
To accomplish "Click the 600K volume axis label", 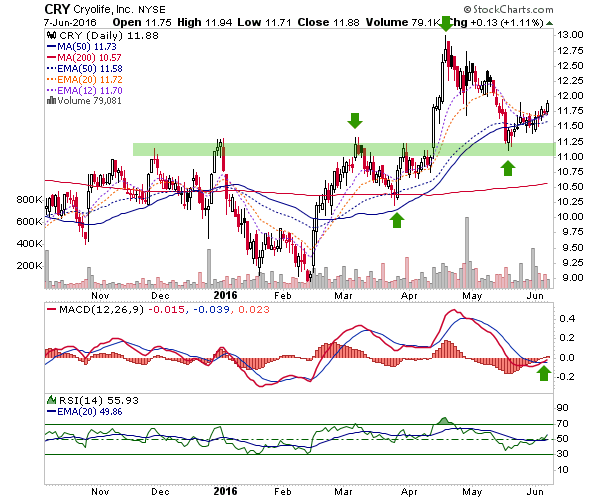I will tap(29, 221).
